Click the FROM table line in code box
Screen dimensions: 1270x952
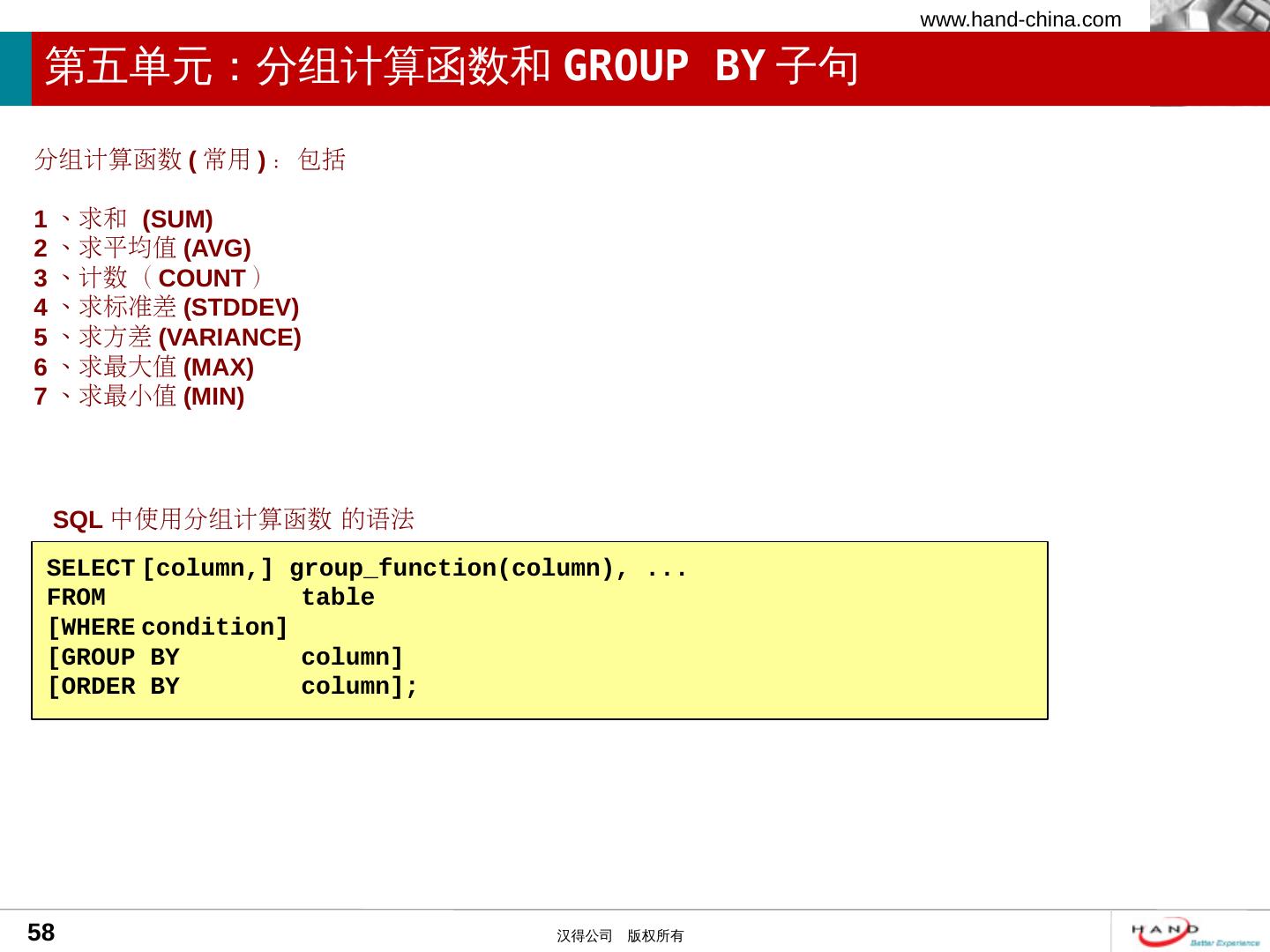point(211,598)
